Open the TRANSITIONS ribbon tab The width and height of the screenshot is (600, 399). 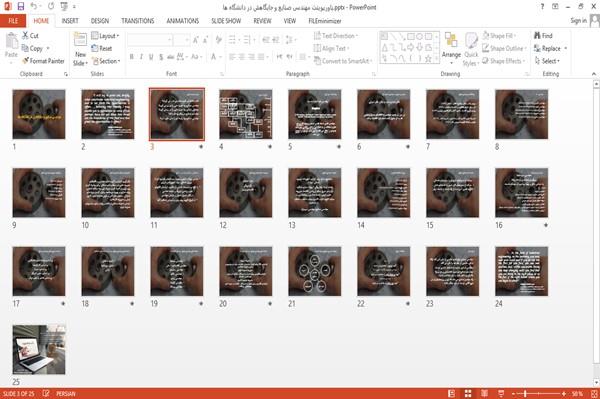[138, 21]
